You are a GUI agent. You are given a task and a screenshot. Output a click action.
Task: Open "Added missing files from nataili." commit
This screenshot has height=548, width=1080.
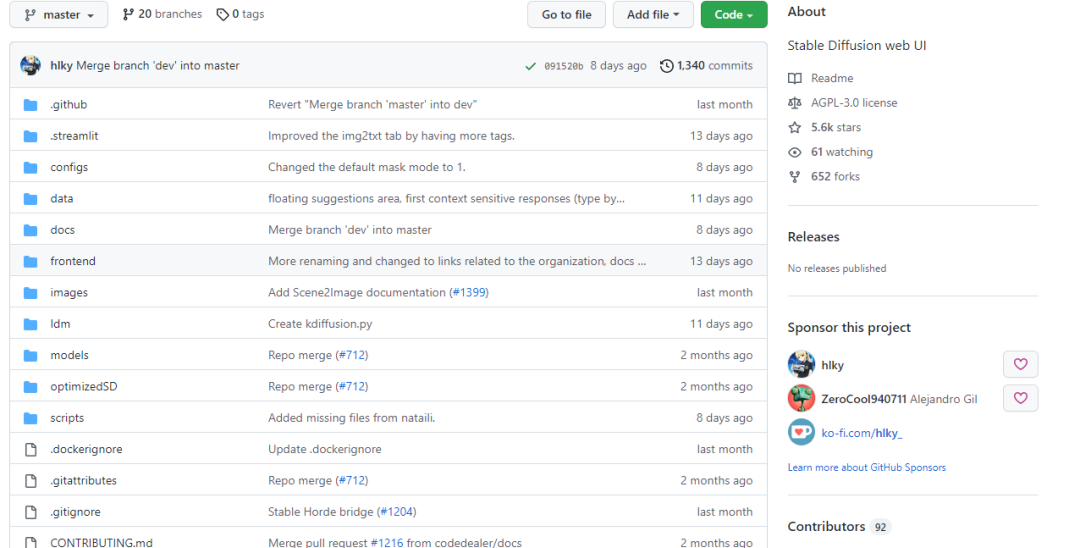(x=351, y=418)
